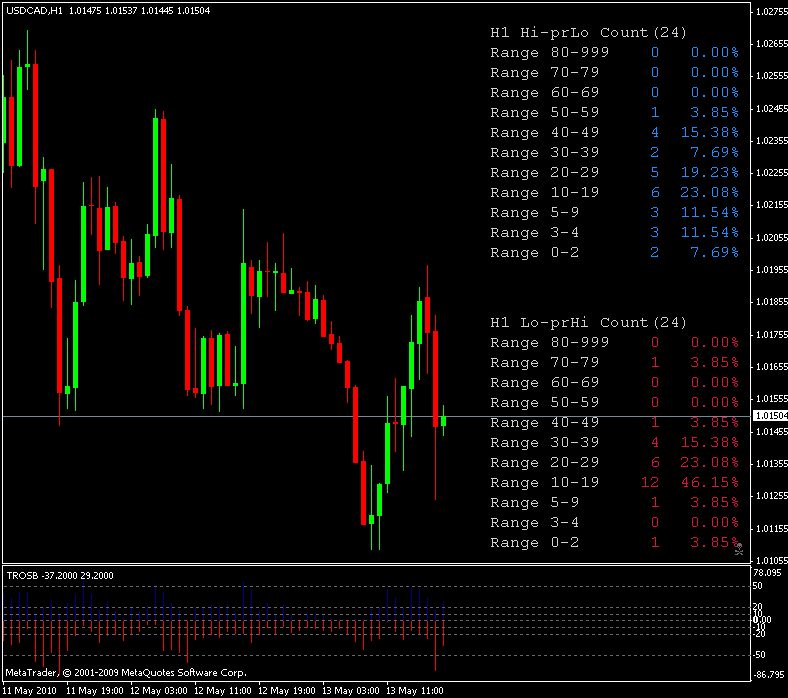The height and width of the screenshot is (698, 788).
Task: Select blue 'Range 3-4' label under Hi-prLo
Action: pyautogui.click(x=535, y=233)
